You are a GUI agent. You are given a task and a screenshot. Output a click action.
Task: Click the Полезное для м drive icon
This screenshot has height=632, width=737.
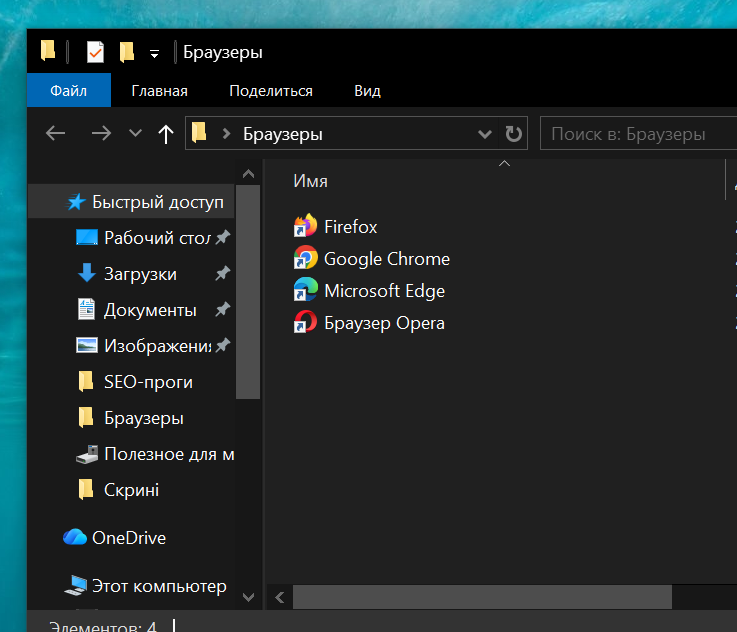(x=87, y=454)
